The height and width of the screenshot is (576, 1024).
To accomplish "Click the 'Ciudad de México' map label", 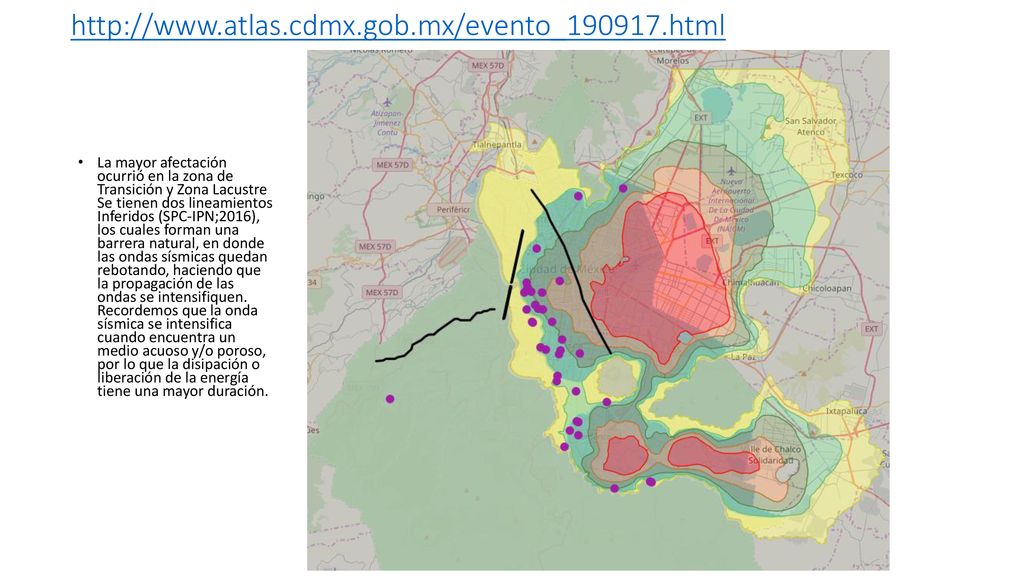I will [x=567, y=270].
